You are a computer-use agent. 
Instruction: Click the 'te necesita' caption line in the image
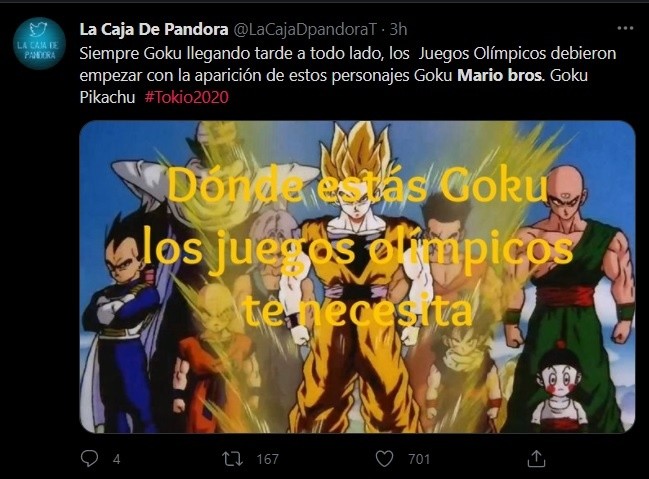pyautogui.click(x=357, y=311)
